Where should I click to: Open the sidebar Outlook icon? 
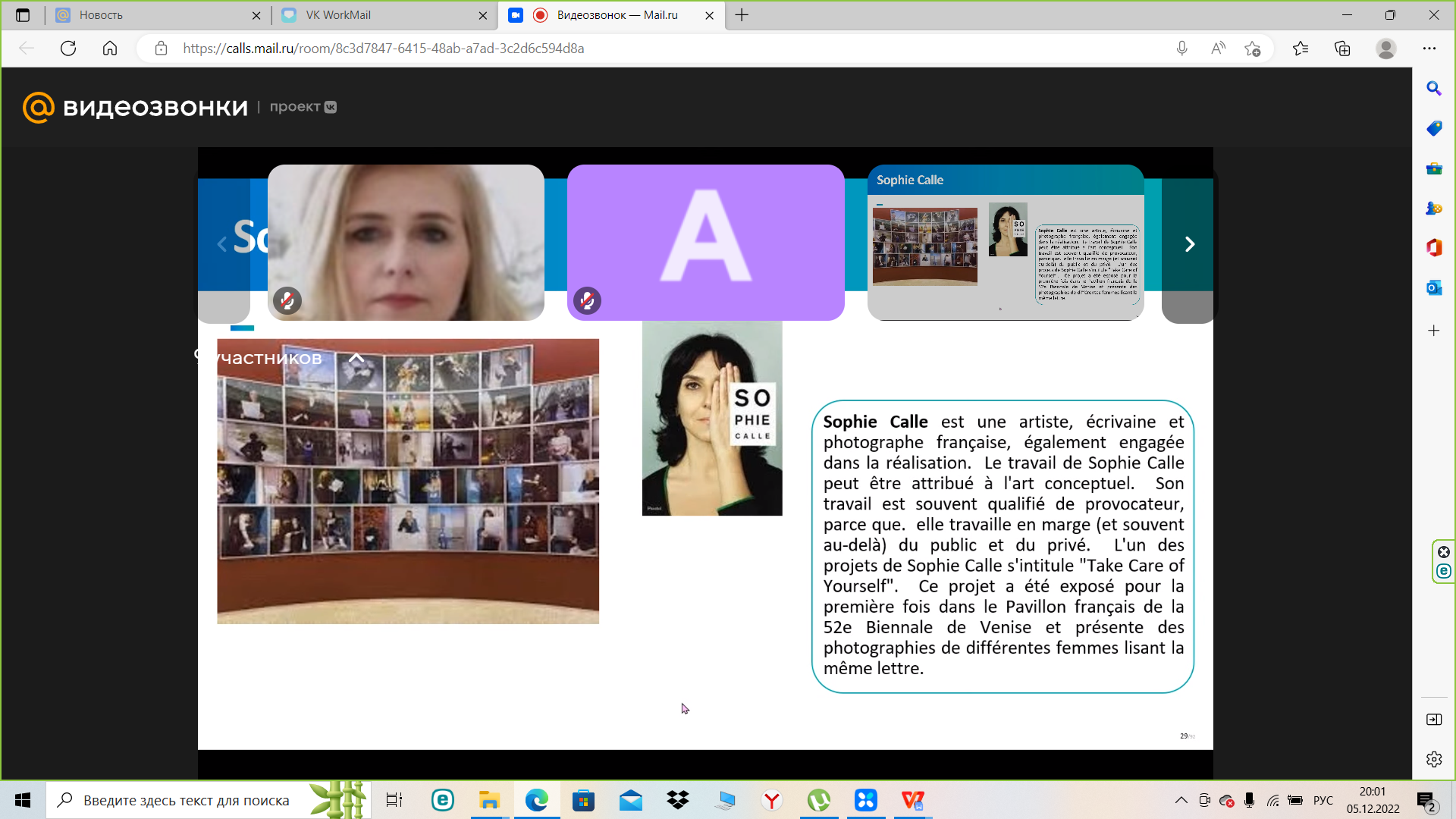point(1434,287)
